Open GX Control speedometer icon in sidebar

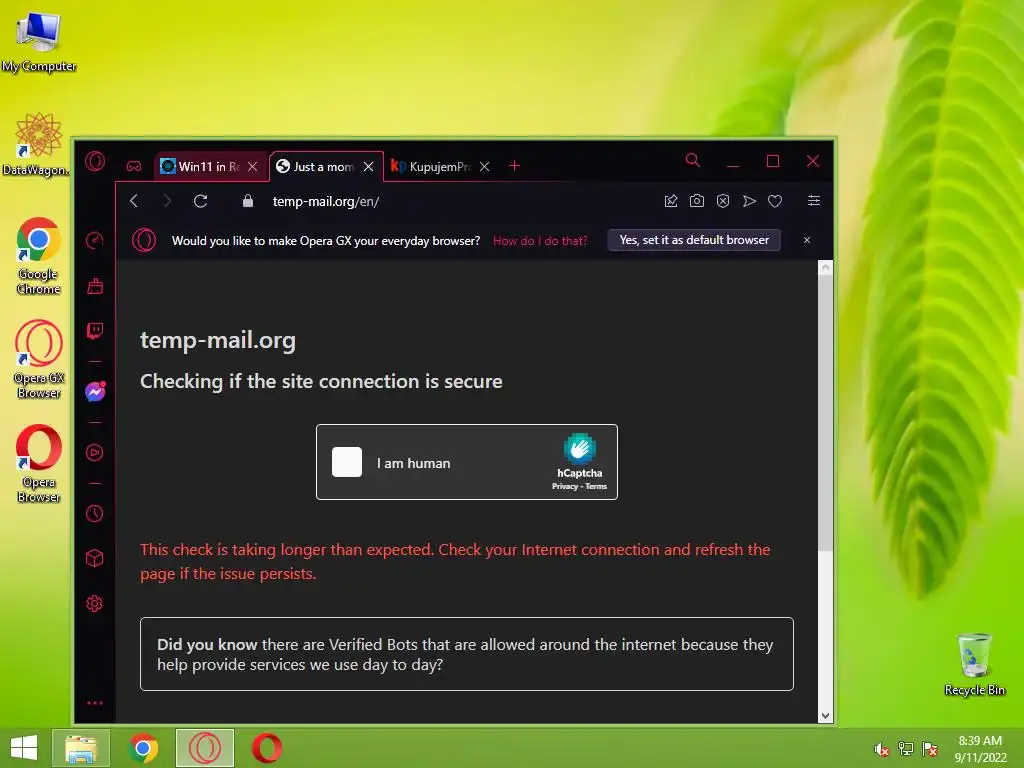click(95, 240)
